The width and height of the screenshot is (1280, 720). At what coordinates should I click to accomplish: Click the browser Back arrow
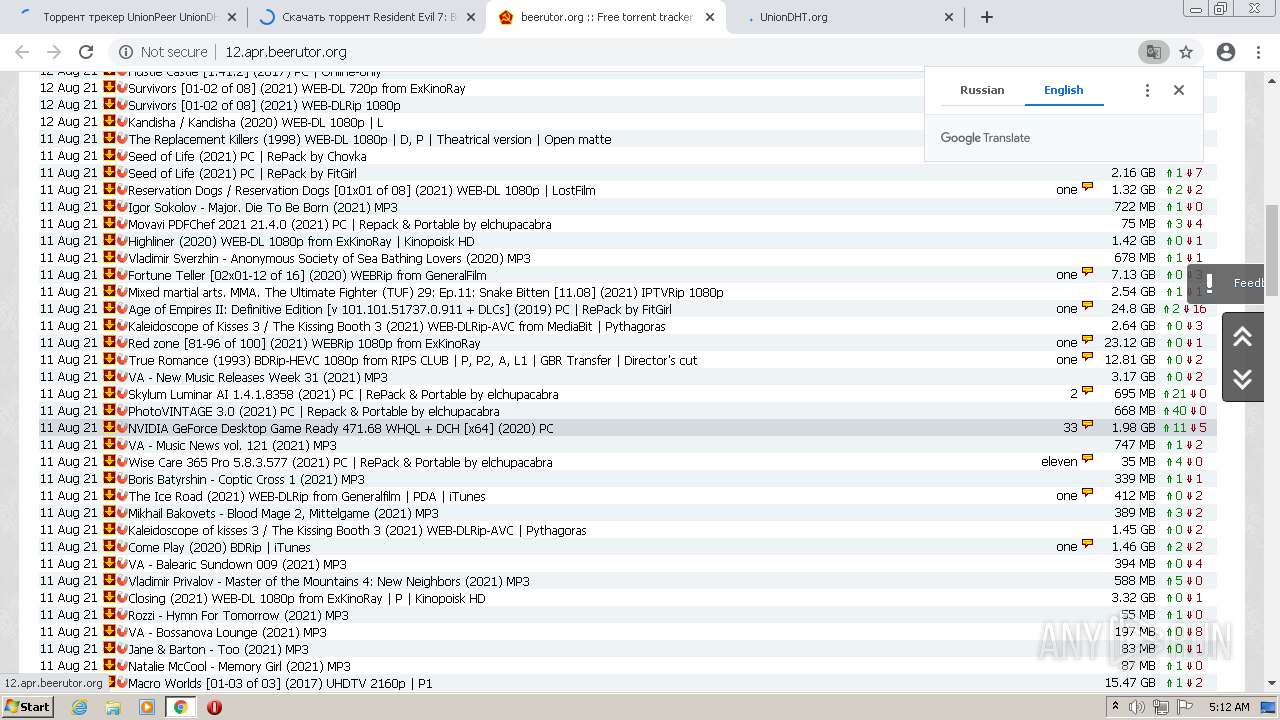22,52
